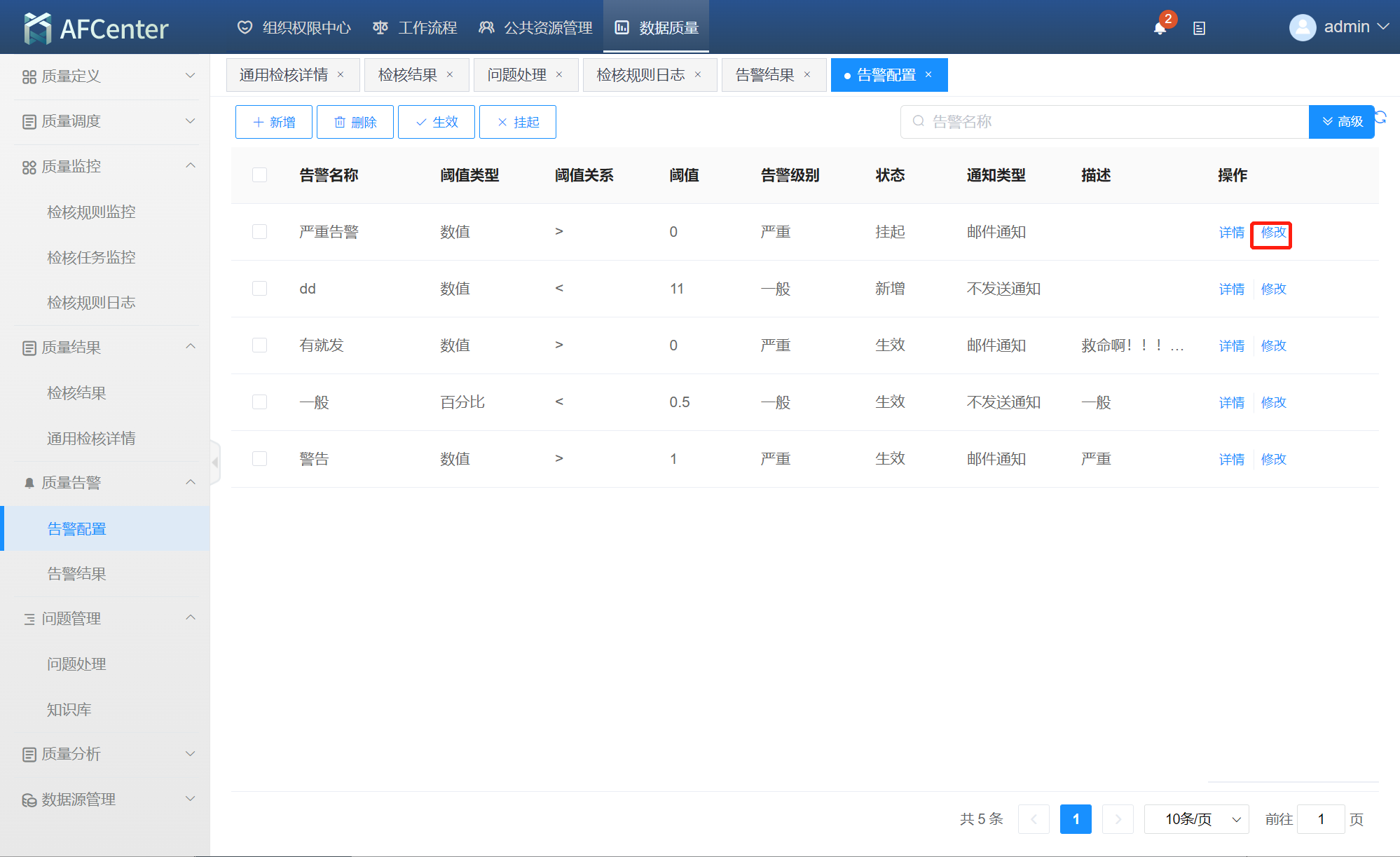Click the 新增 button
The image size is (1400, 857).
pos(274,122)
